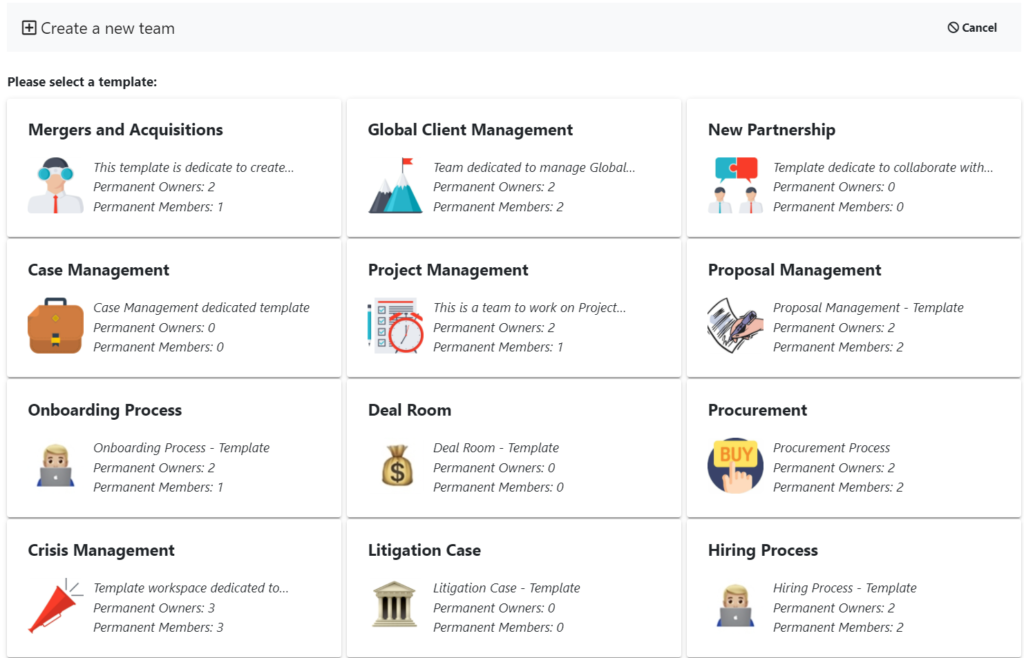Click the New Partnership puzzle people icon
1024x658 pixels.
(735, 185)
